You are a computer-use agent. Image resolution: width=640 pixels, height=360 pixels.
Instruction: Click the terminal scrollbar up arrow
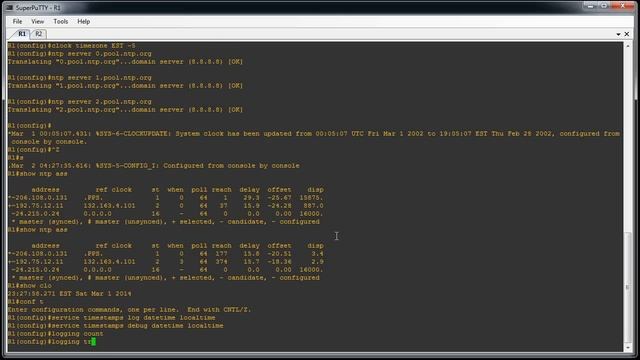pyautogui.click(x=627, y=46)
